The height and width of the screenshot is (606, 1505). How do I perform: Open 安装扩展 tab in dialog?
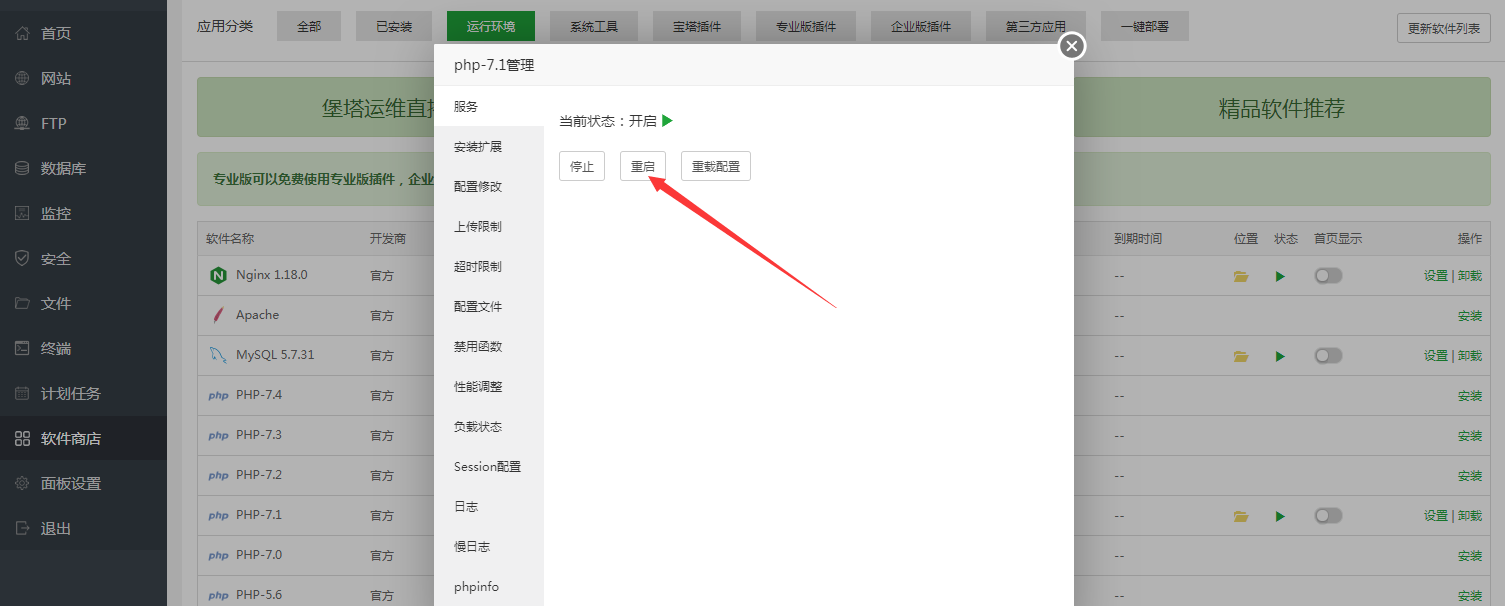pyautogui.click(x=489, y=147)
